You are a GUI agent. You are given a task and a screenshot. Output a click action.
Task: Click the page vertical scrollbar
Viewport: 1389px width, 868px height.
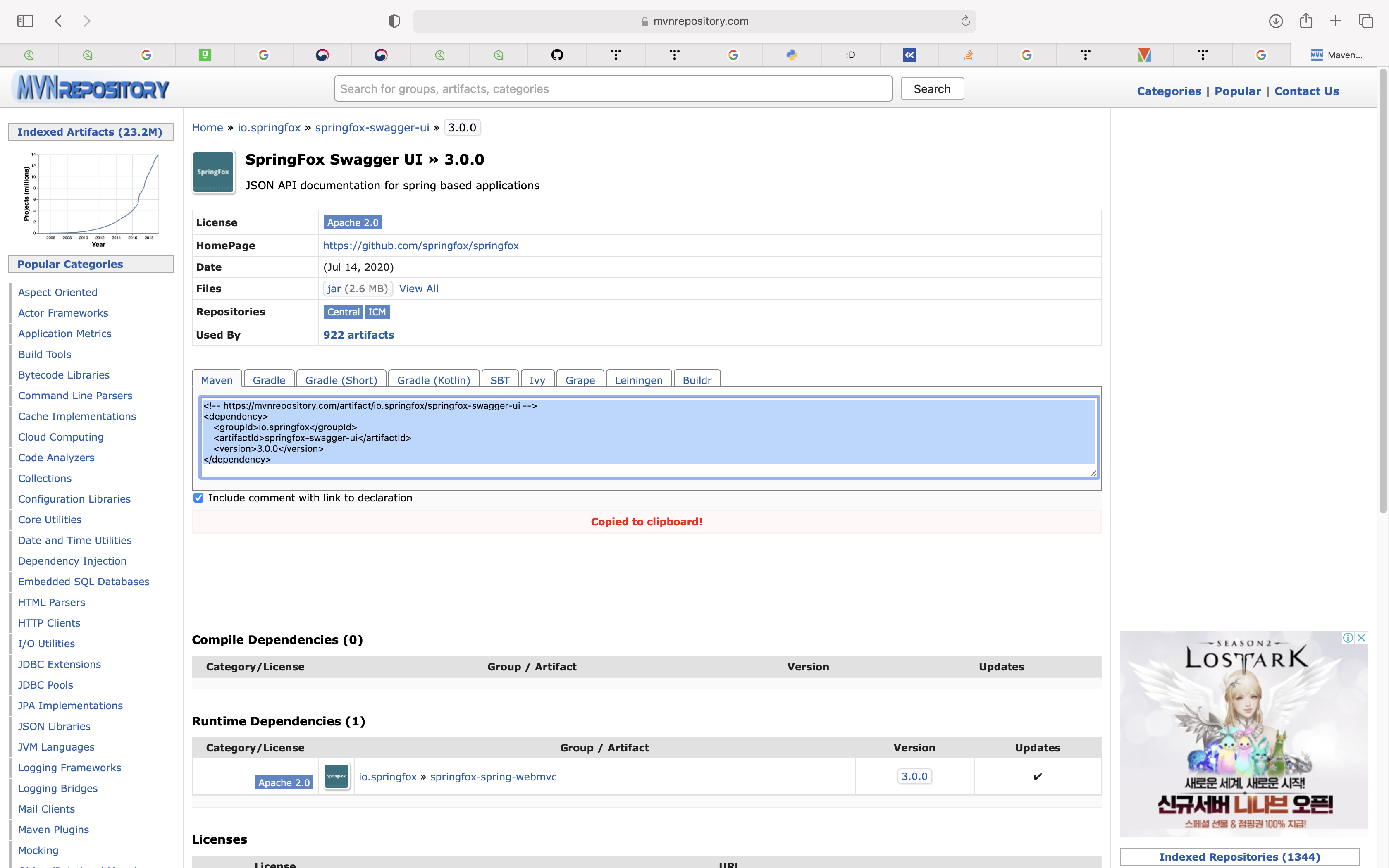[x=1383, y=291]
